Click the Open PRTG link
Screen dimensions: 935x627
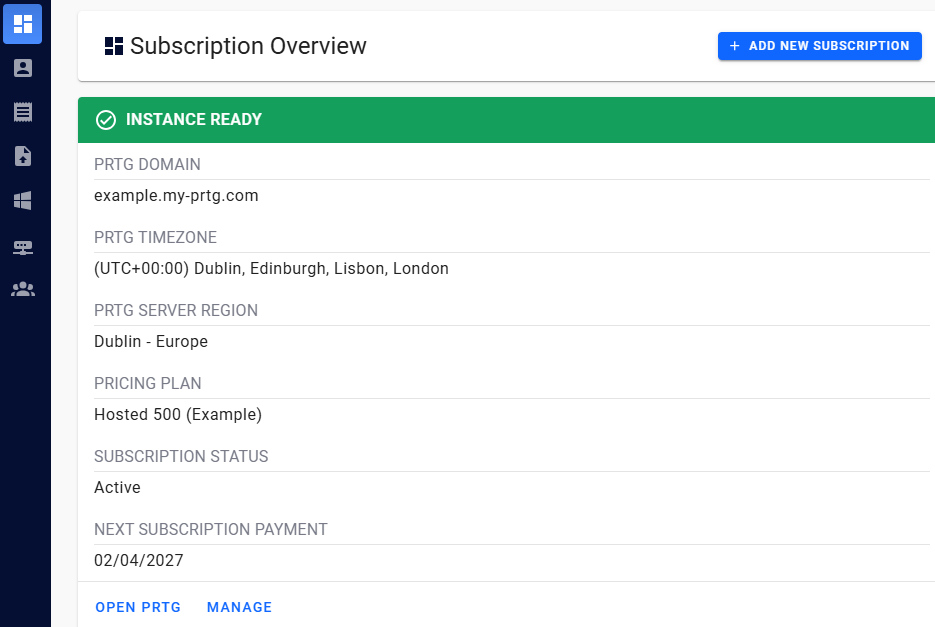(138, 607)
